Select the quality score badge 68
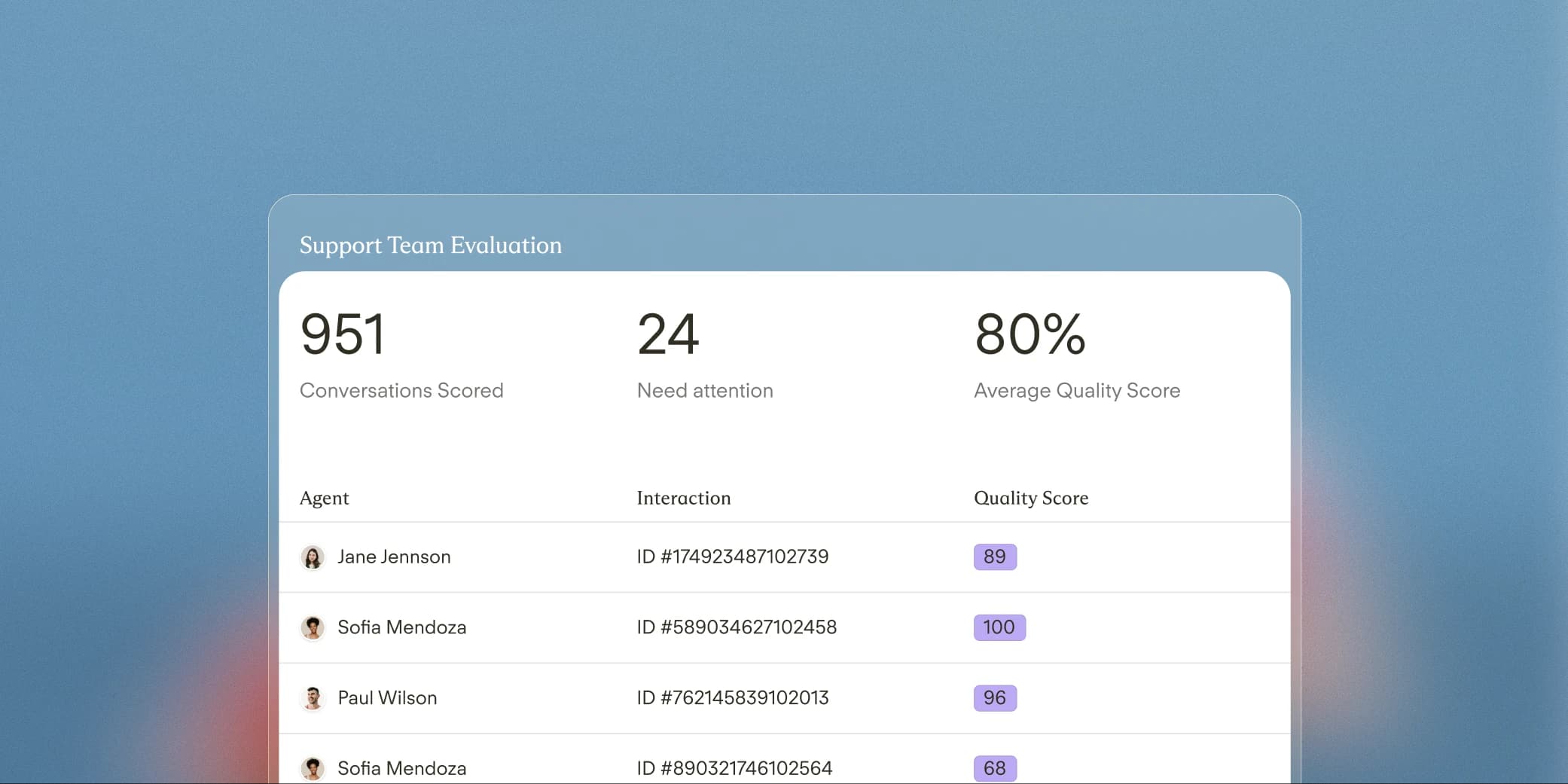The width and height of the screenshot is (1568, 784). 995,768
